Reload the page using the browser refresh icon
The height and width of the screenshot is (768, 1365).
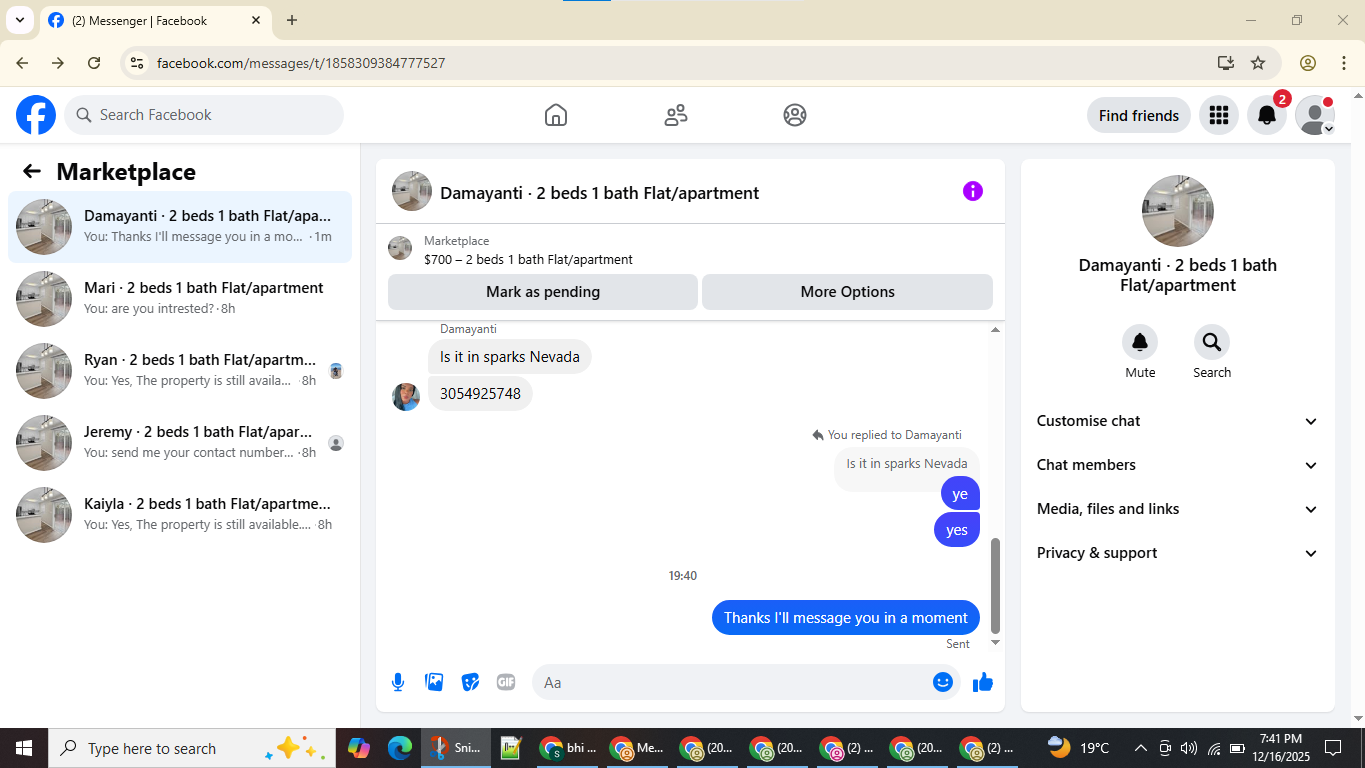point(94,63)
